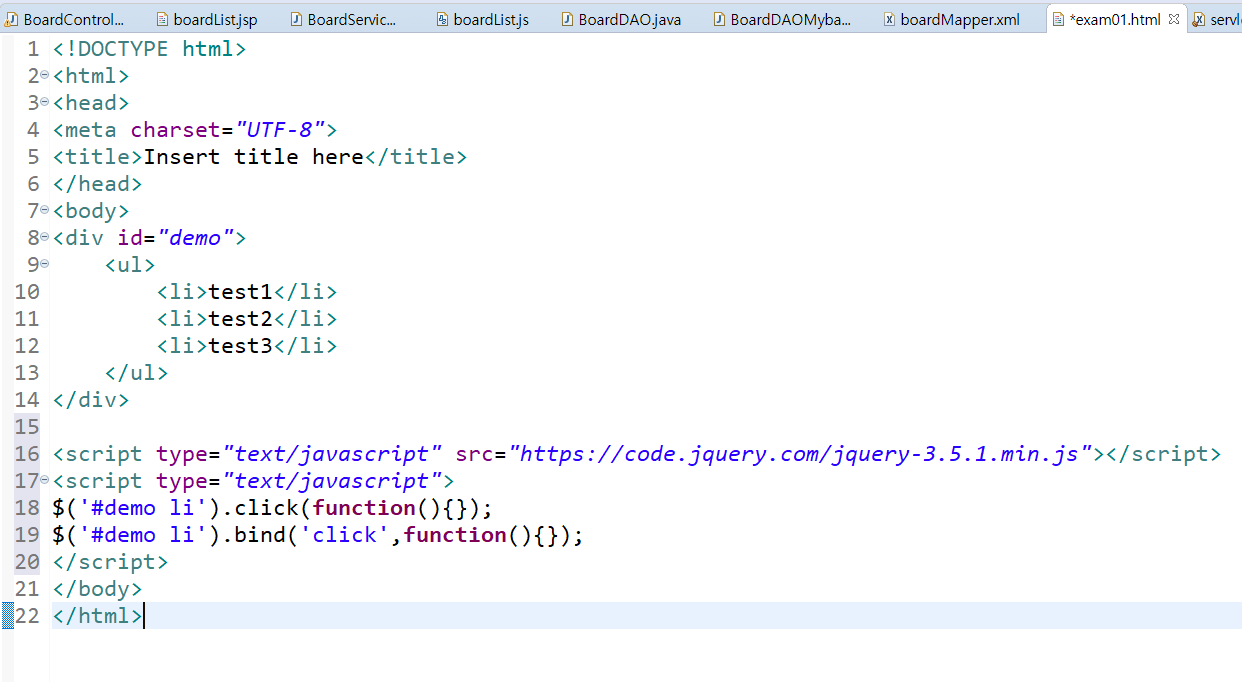Click the closing </html> tag
The width and height of the screenshot is (1242, 682).
click(98, 616)
